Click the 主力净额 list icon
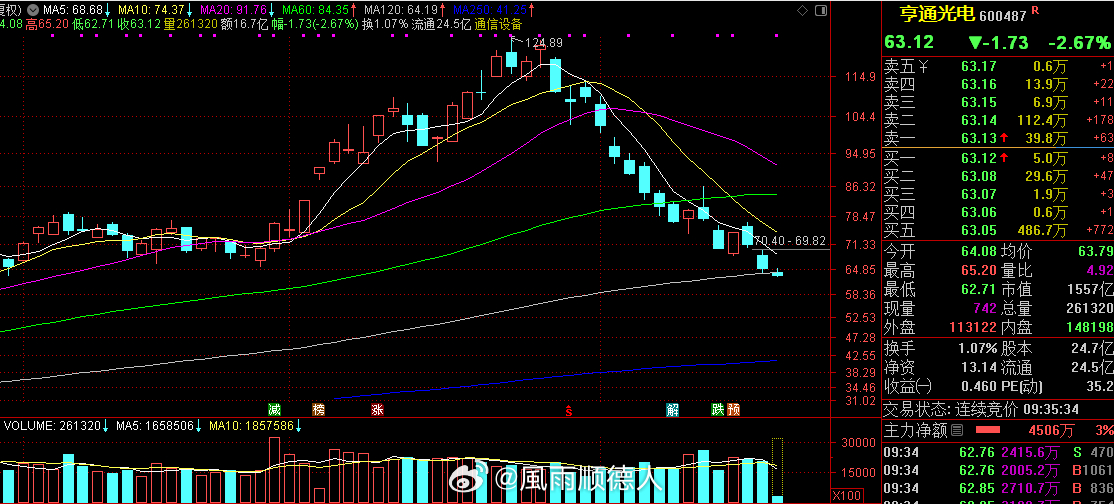Viewport: 1114px width, 504px height. tap(957, 430)
